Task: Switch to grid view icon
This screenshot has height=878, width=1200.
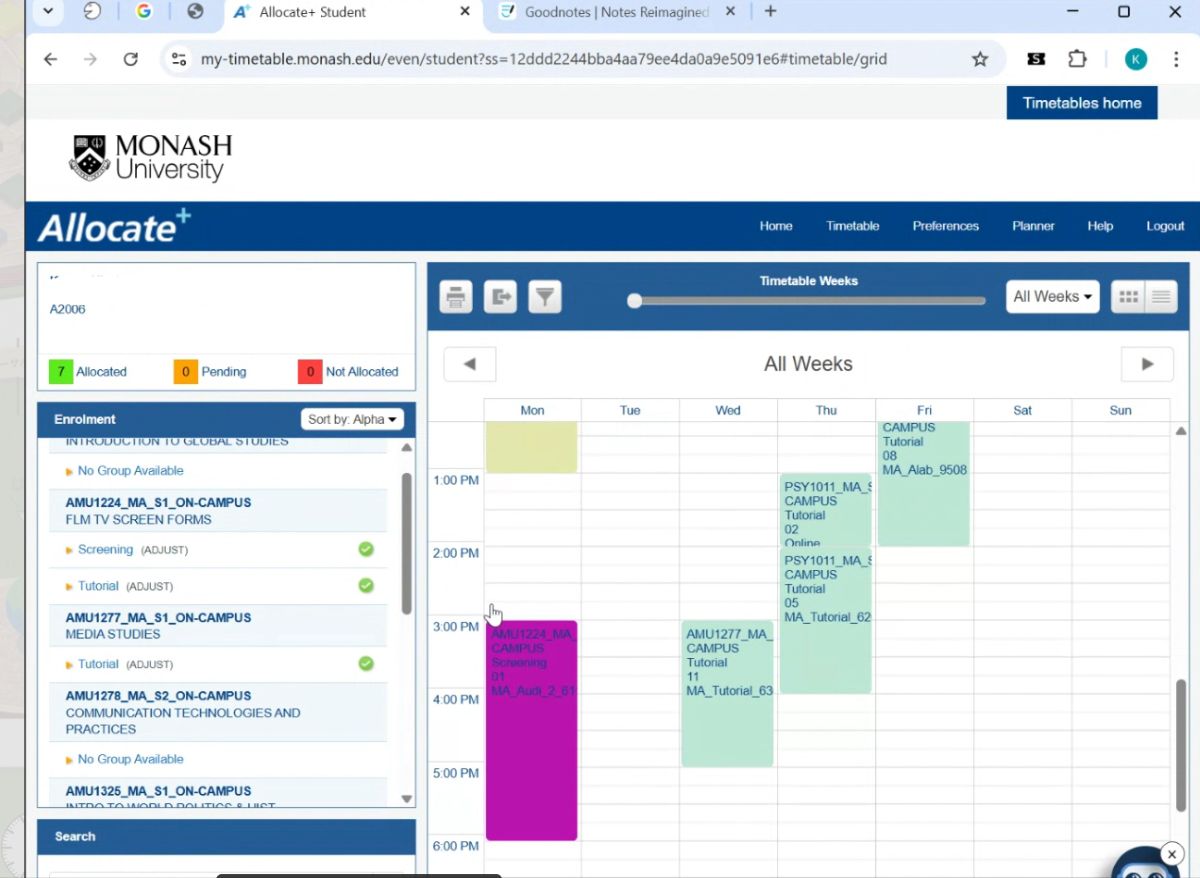Action: (x=1128, y=297)
